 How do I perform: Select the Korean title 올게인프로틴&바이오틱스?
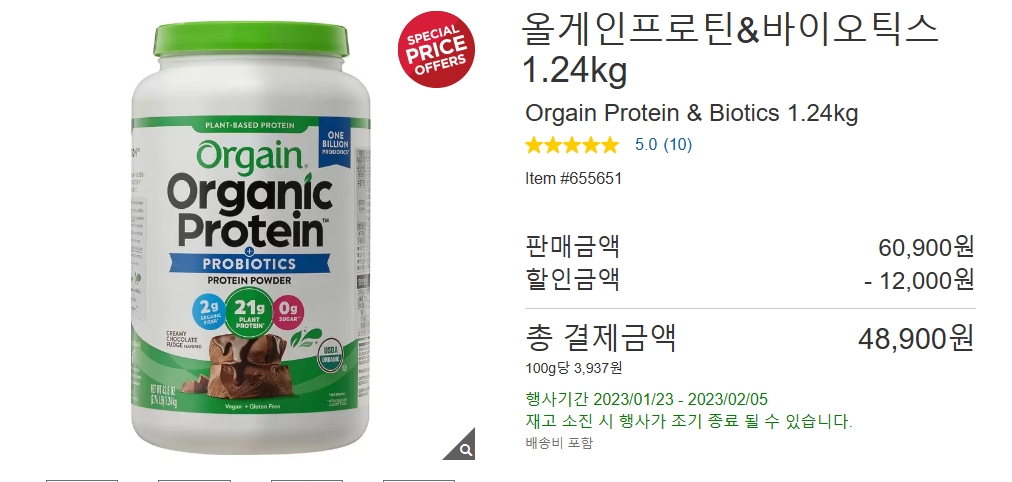(731, 29)
